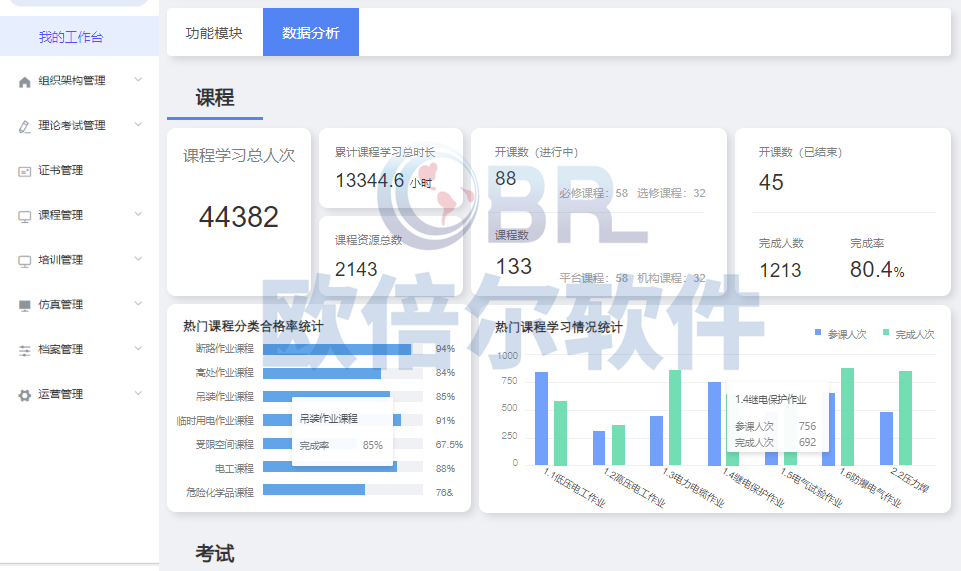Click the 考试 section heading

(215, 553)
